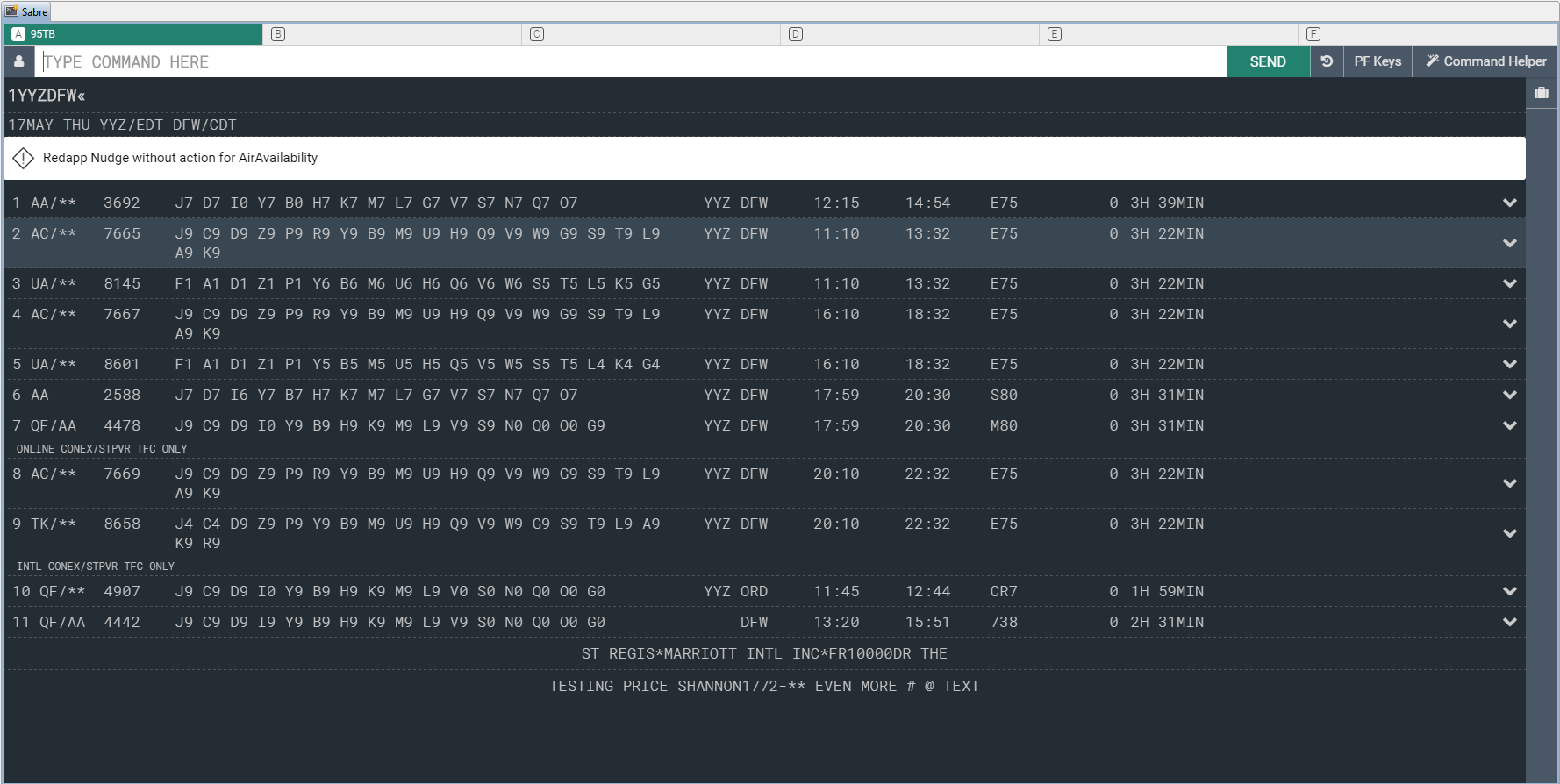Click ONLINE CONEX/STPVR TFC ONLY note

click(x=102, y=449)
